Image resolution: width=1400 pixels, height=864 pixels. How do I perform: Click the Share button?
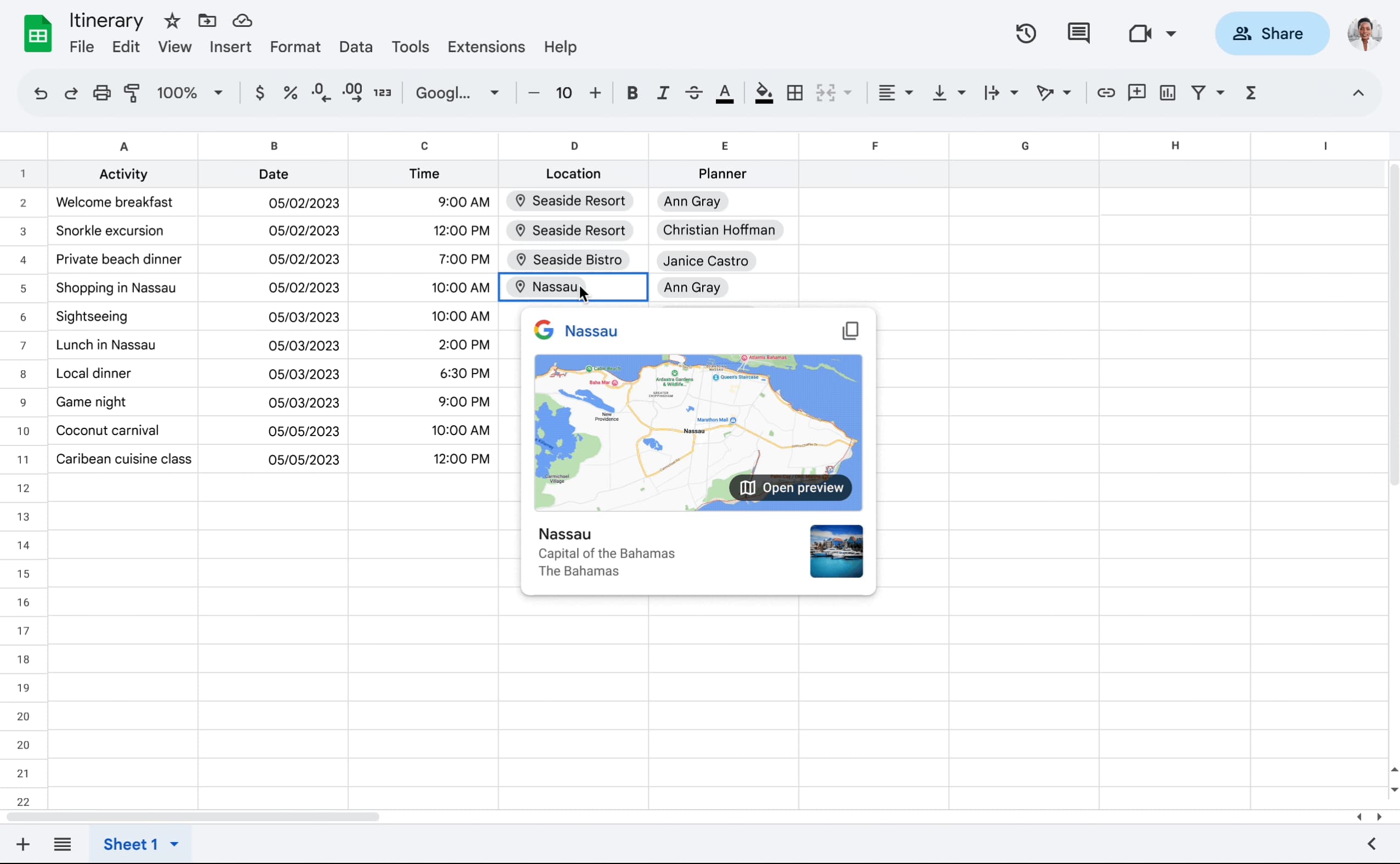pos(1272,34)
